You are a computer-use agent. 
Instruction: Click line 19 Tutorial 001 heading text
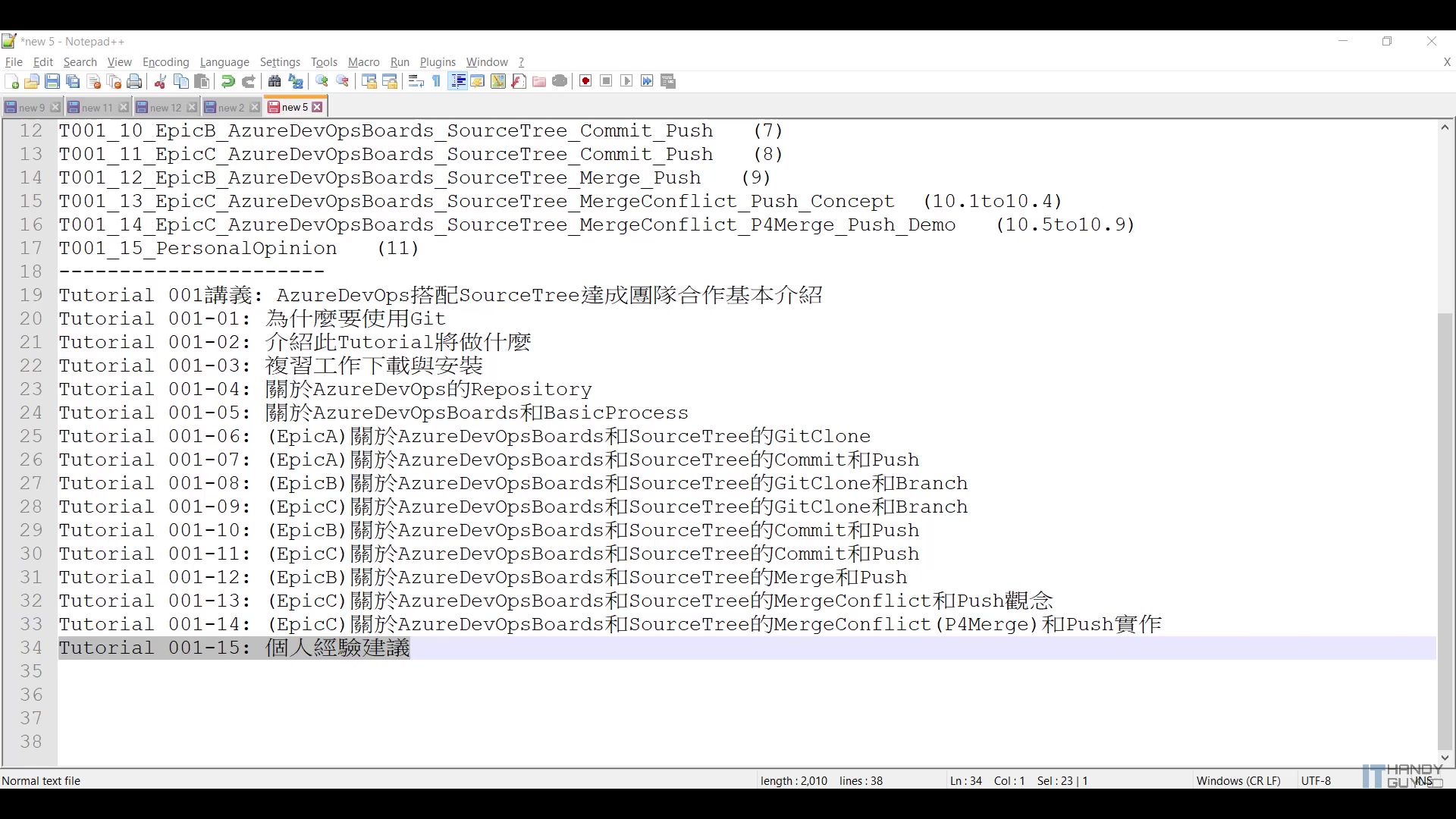point(440,295)
